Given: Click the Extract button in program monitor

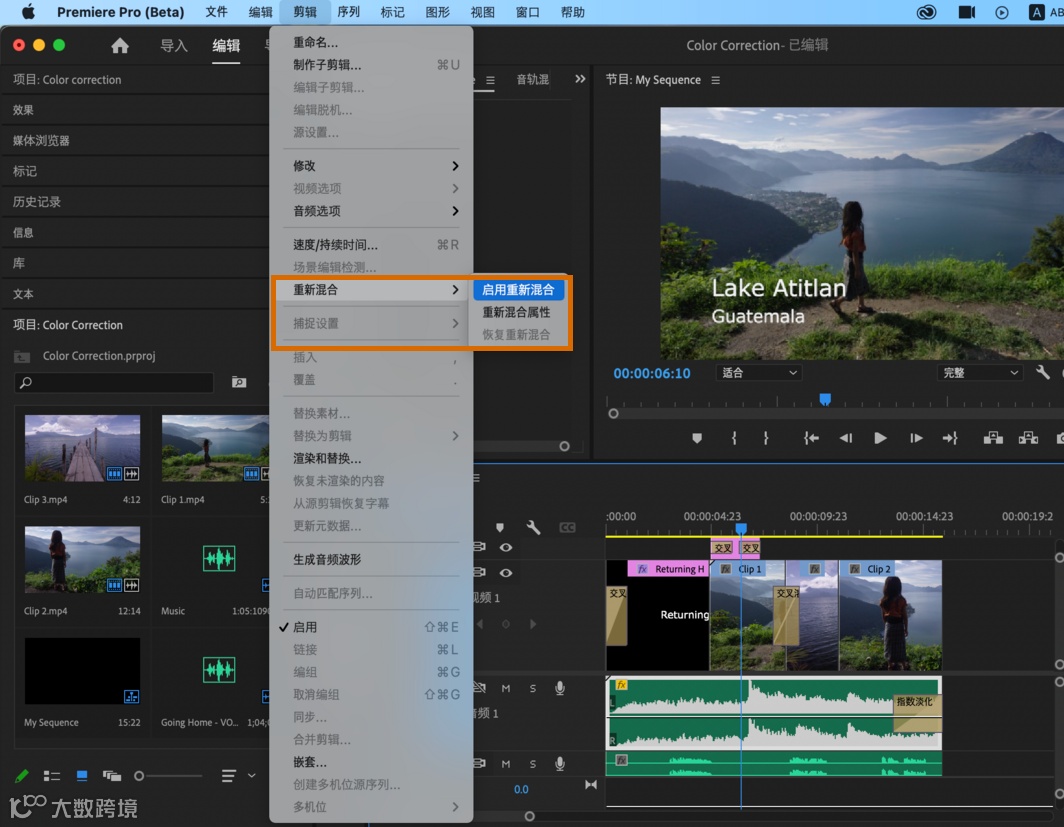Looking at the screenshot, I should (1028, 438).
